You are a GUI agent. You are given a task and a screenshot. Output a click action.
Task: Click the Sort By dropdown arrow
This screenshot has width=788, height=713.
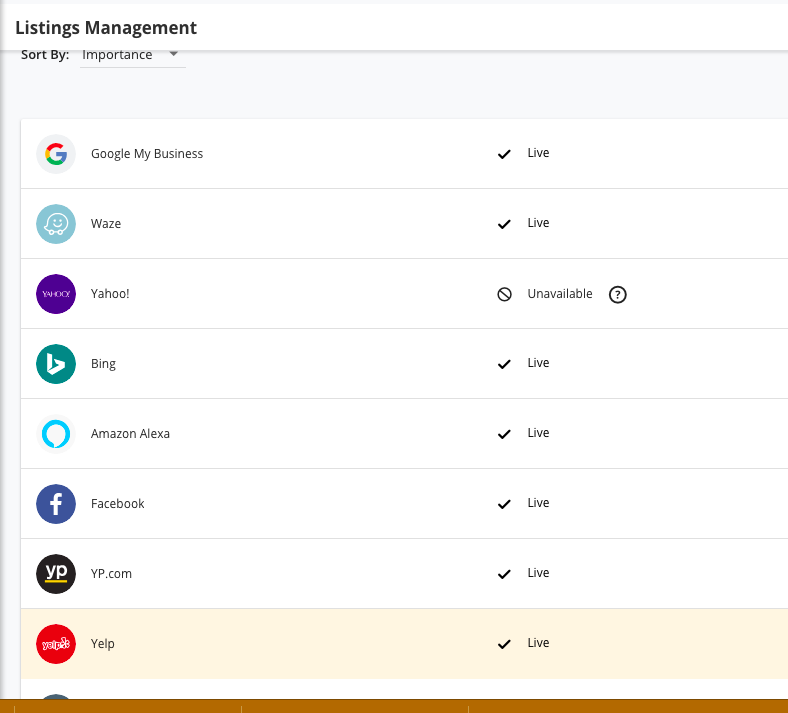174,54
